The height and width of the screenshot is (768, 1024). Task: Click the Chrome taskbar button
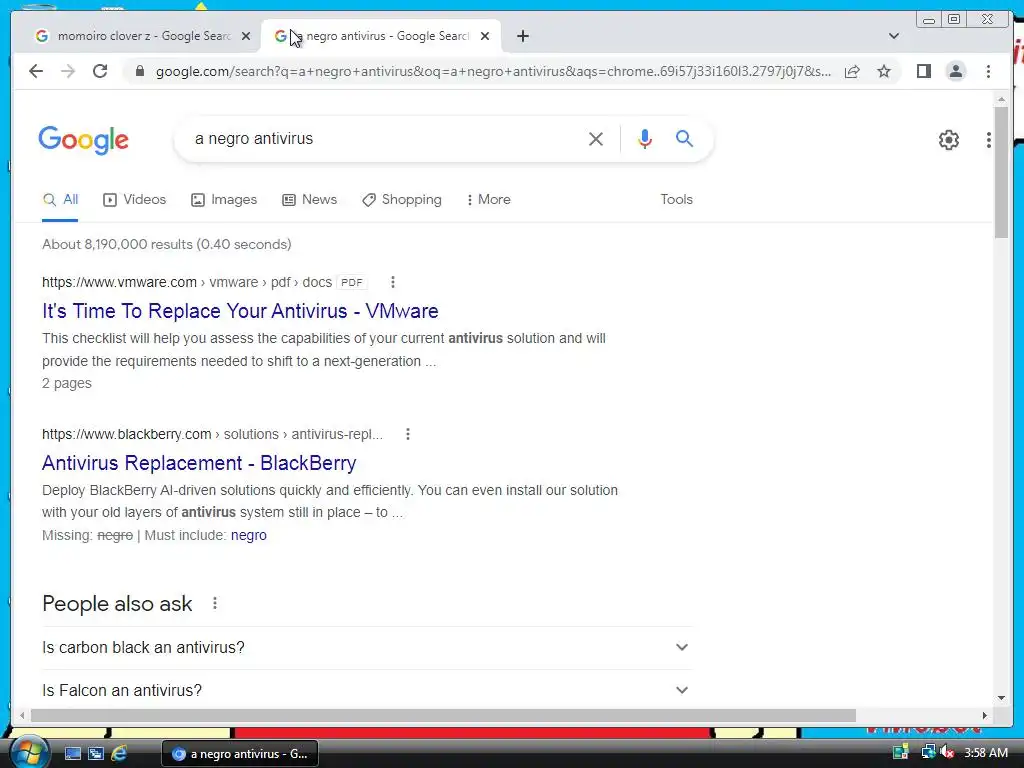click(x=240, y=754)
